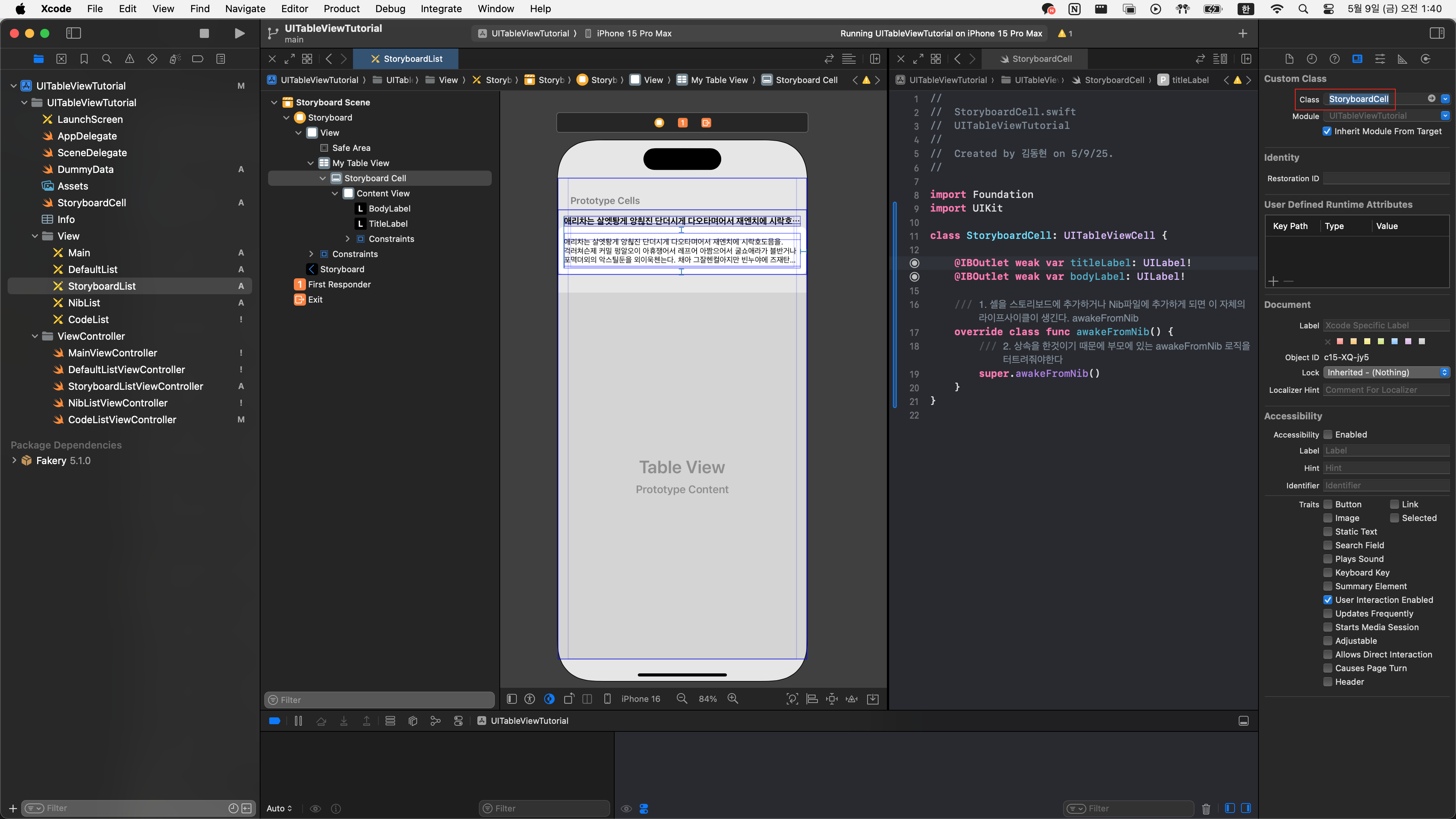
Task: Show the Quick Help inspector icon
Action: tap(1335, 59)
